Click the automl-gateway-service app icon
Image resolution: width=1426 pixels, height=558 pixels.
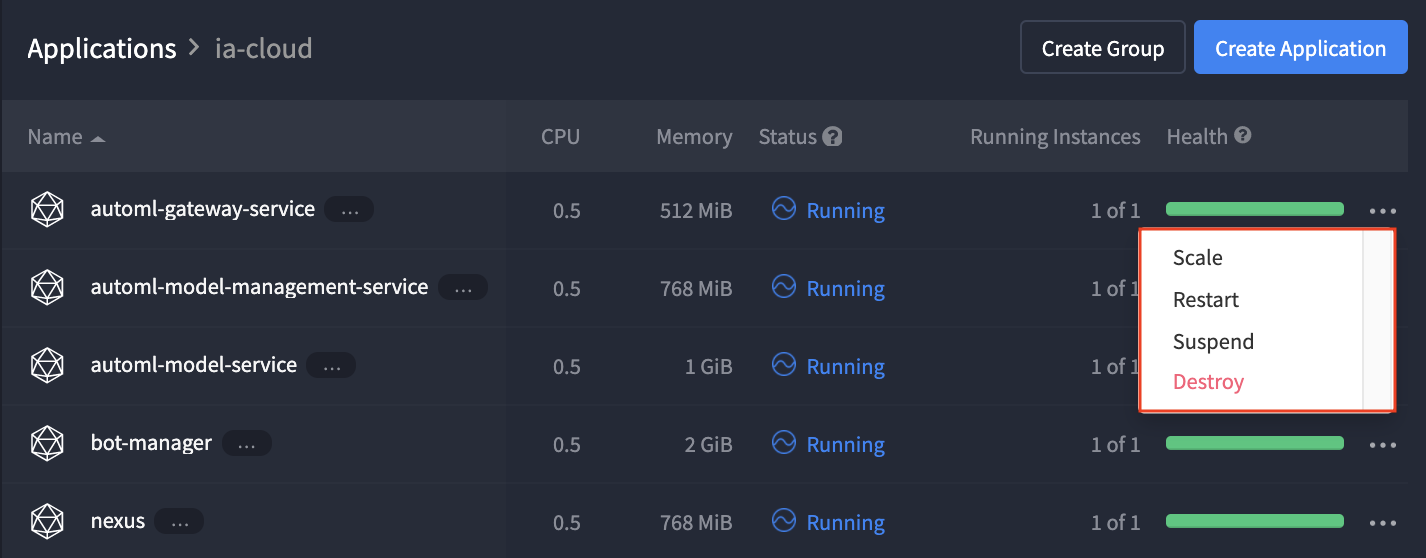coord(47,210)
